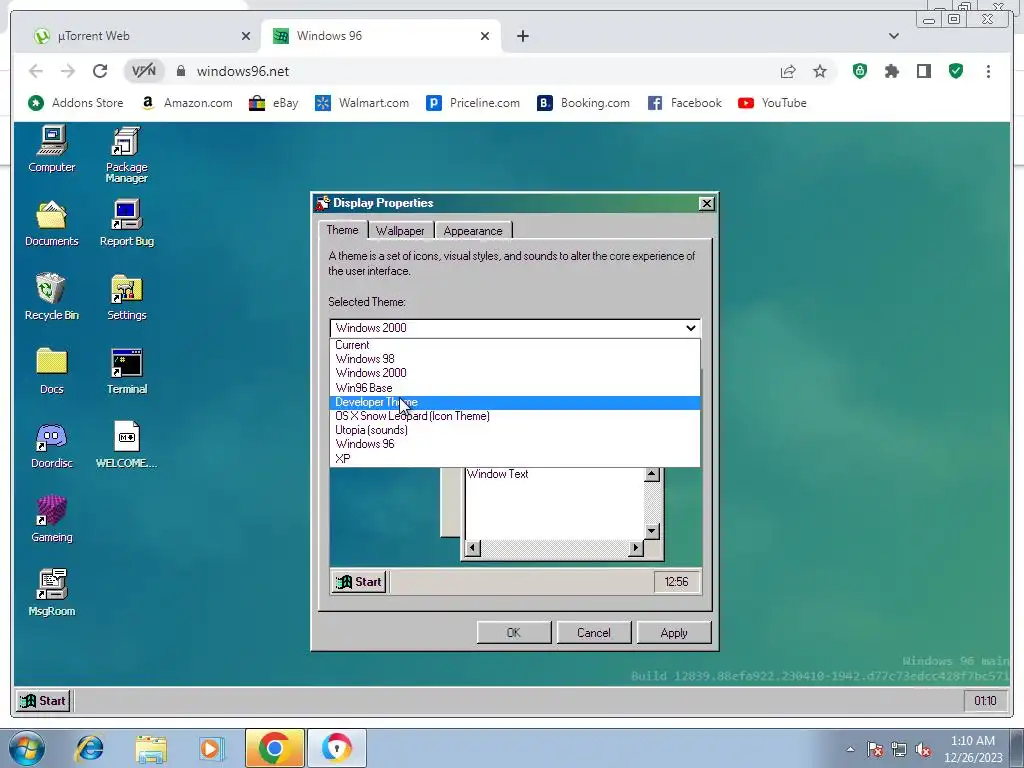Viewport: 1024px width, 768px height.
Task: Click Cancel in Display Properties
Action: click(x=594, y=633)
